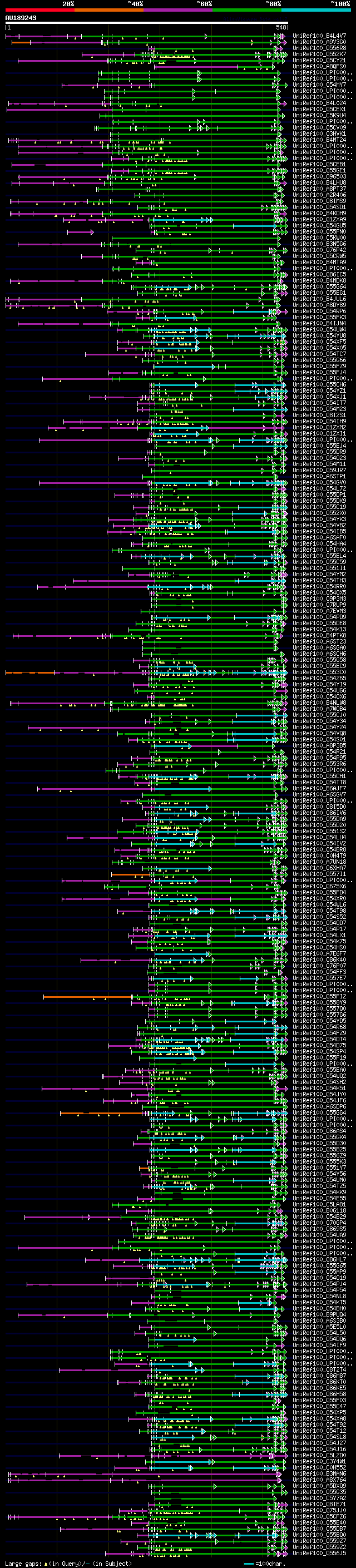Click the white query ruler bar

[147, 23]
